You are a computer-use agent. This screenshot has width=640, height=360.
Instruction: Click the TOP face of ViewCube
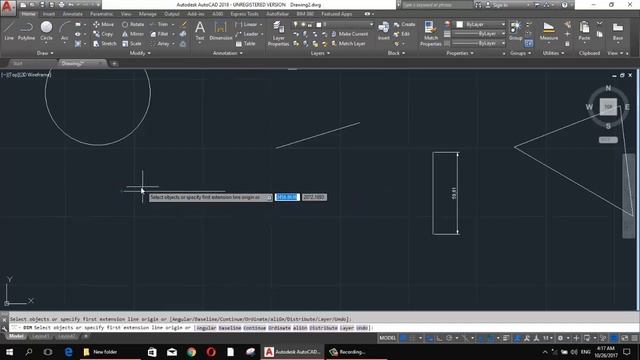click(x=608, y=107)
